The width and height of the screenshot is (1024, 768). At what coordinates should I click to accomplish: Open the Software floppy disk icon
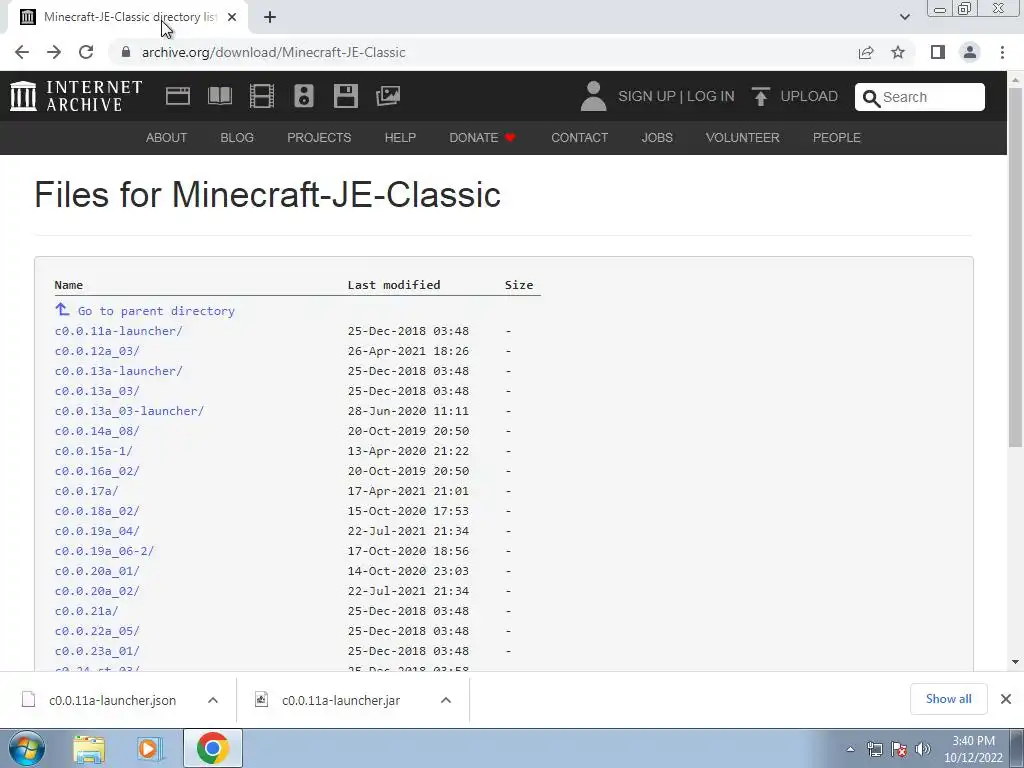345,96
